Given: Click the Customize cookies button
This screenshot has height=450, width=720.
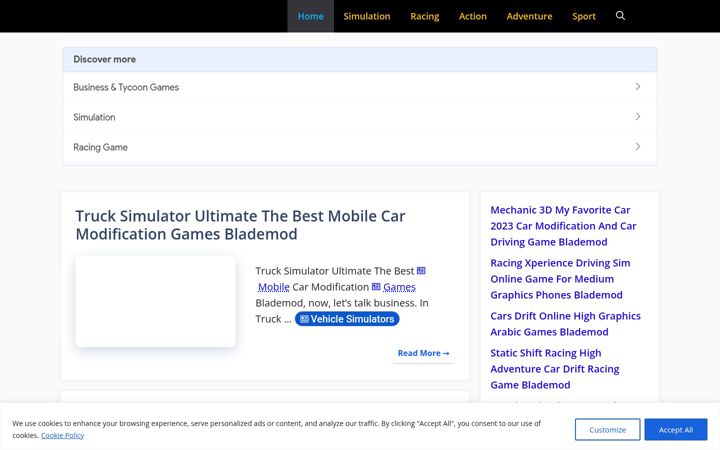Looking at the screenshot, I should point(608,430).
